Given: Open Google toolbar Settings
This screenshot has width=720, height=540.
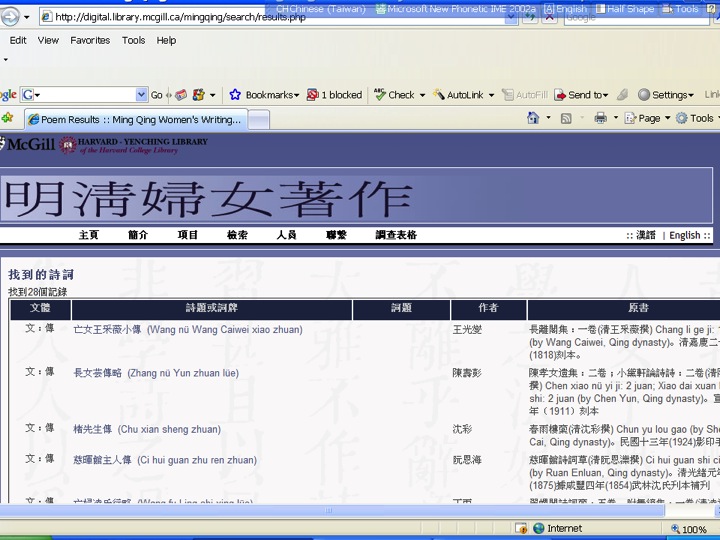Looking at the screenshot, I should pos(665,95).
